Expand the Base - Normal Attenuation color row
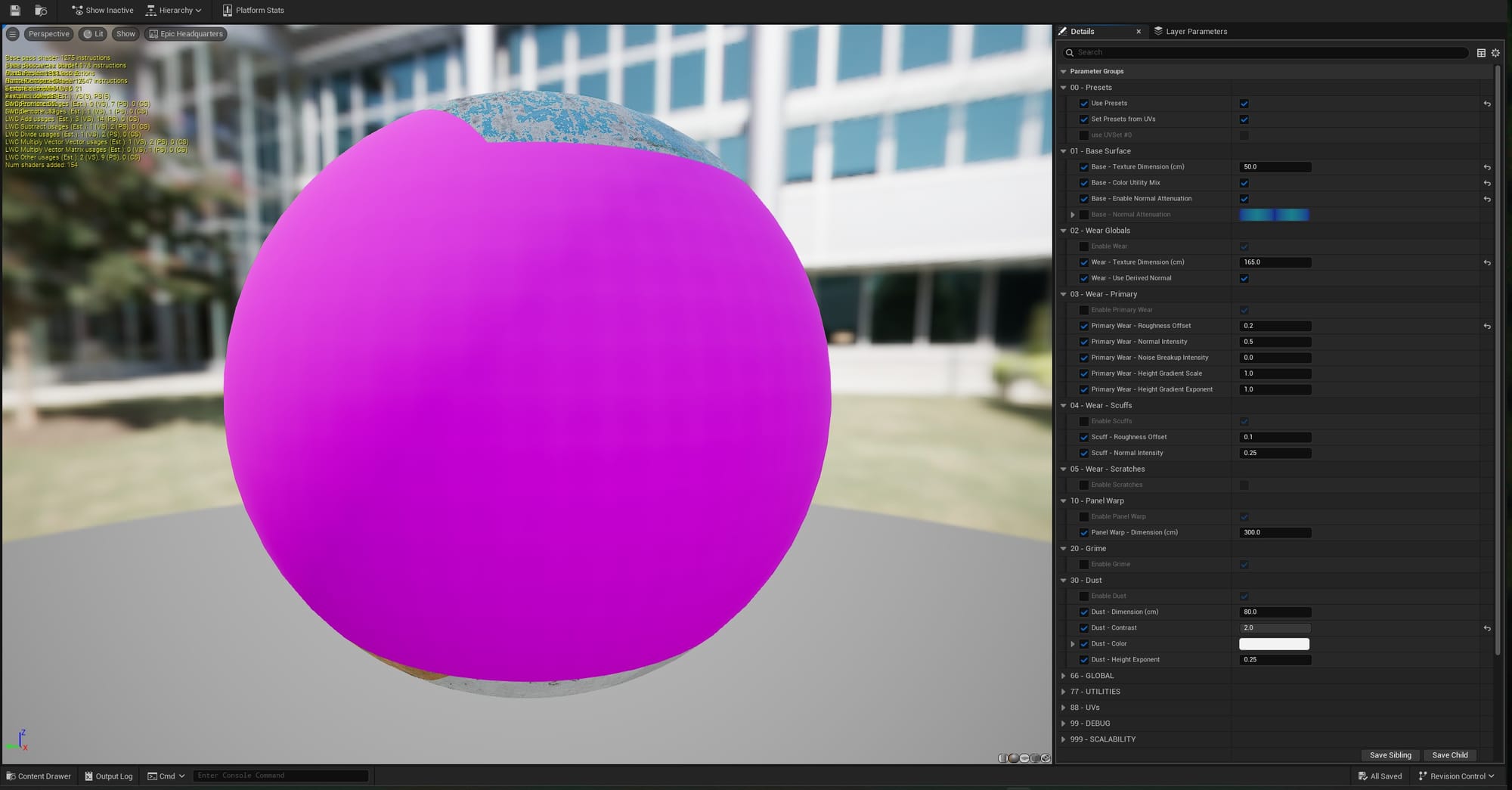 point(1072,215)
